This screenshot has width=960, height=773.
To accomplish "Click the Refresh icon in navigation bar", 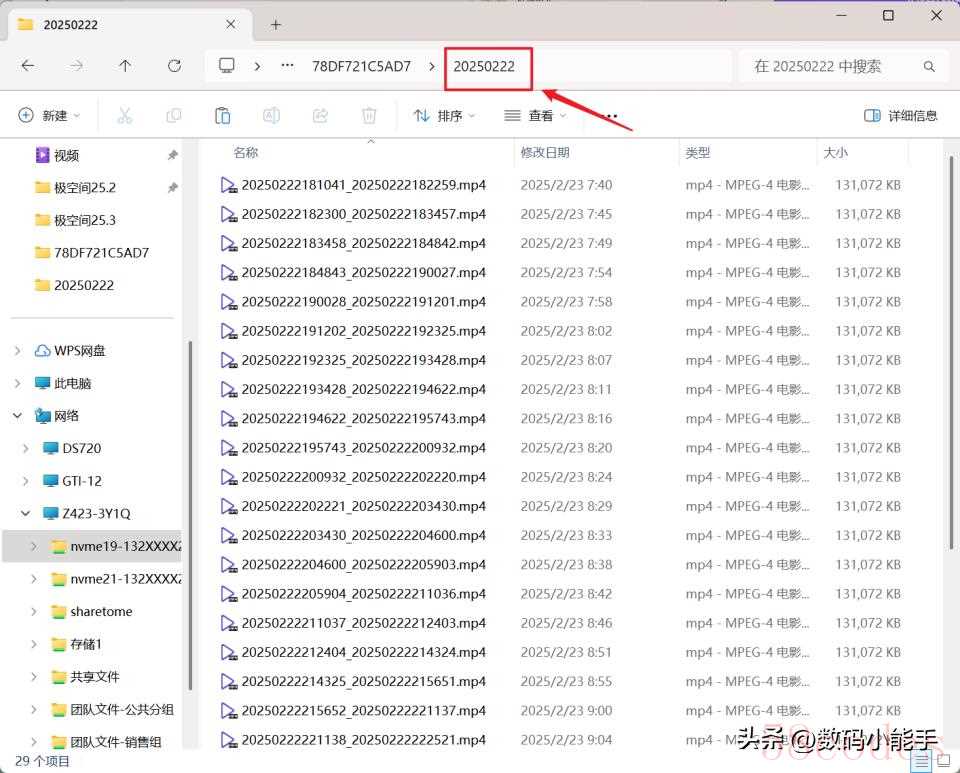I will pos(174,66).
